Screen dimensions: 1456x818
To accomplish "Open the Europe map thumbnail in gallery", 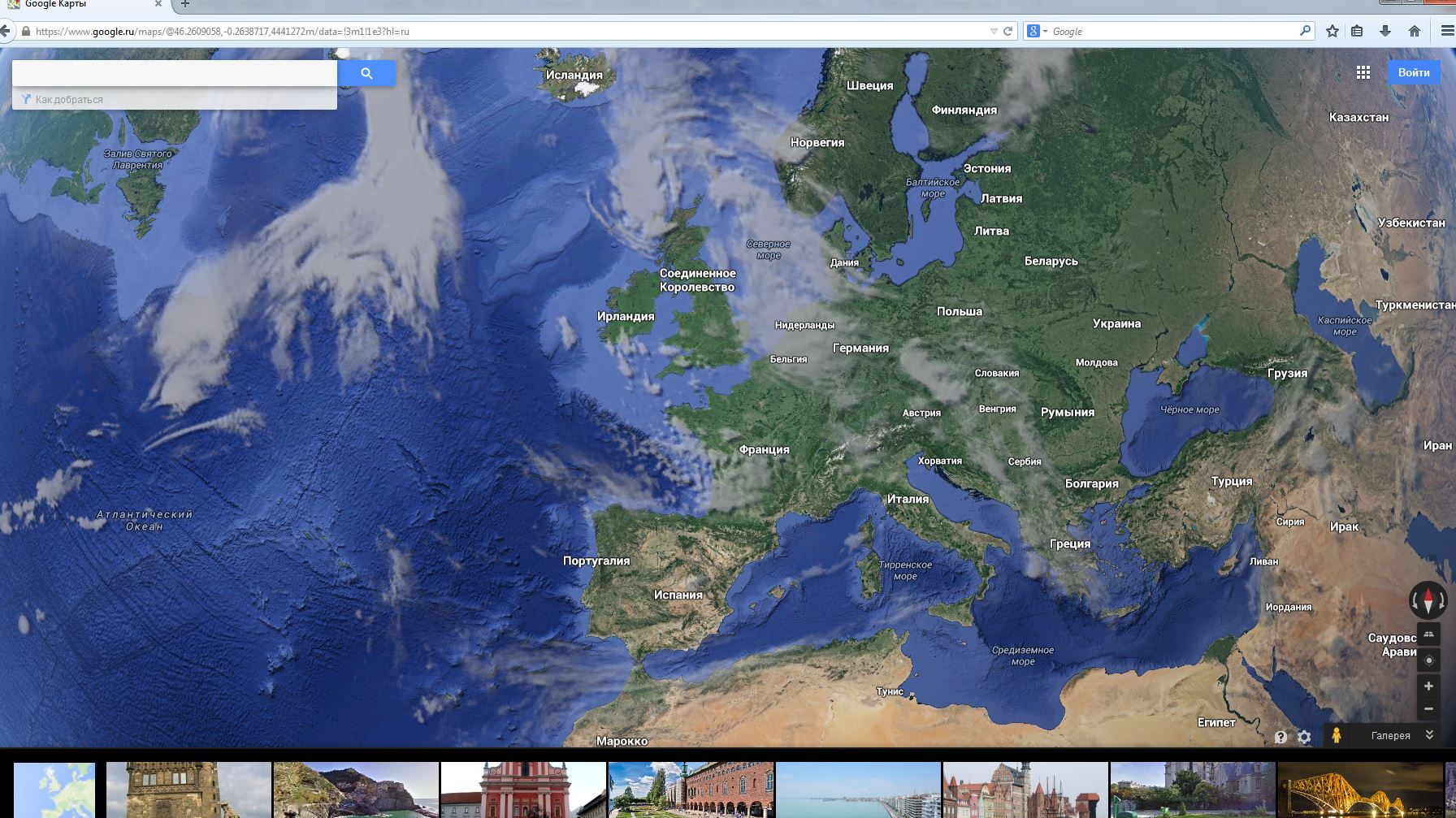I will (54, 790).
